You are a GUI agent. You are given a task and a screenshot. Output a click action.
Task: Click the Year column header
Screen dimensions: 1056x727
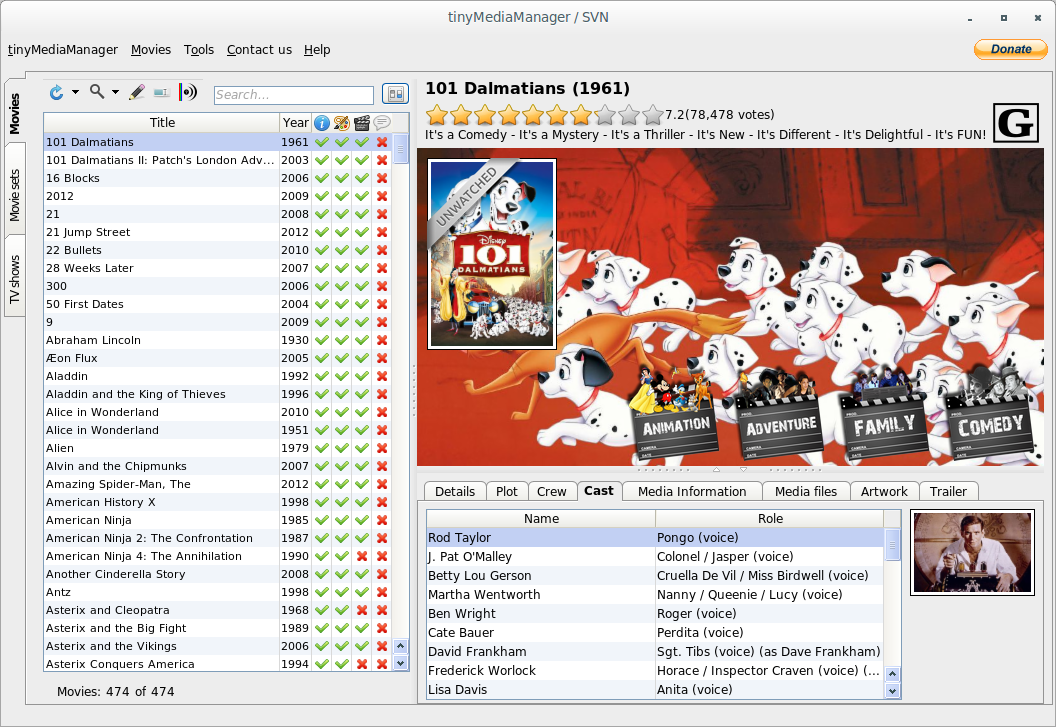296,123
